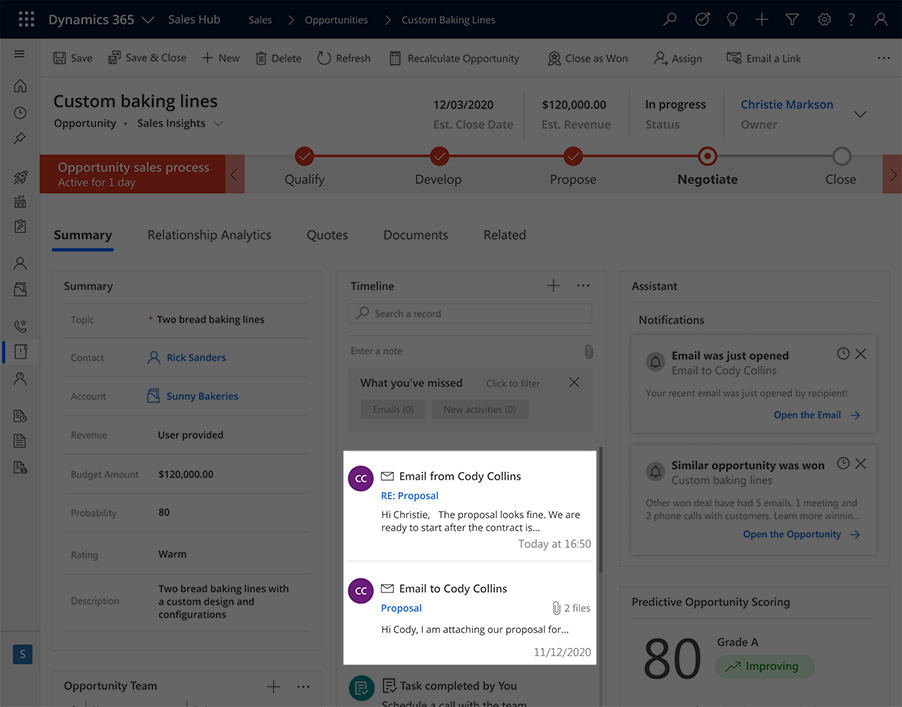The width and height of the screenshot is (902, 707).
Task: Select the Summary tab
Action: pos(83,235)
